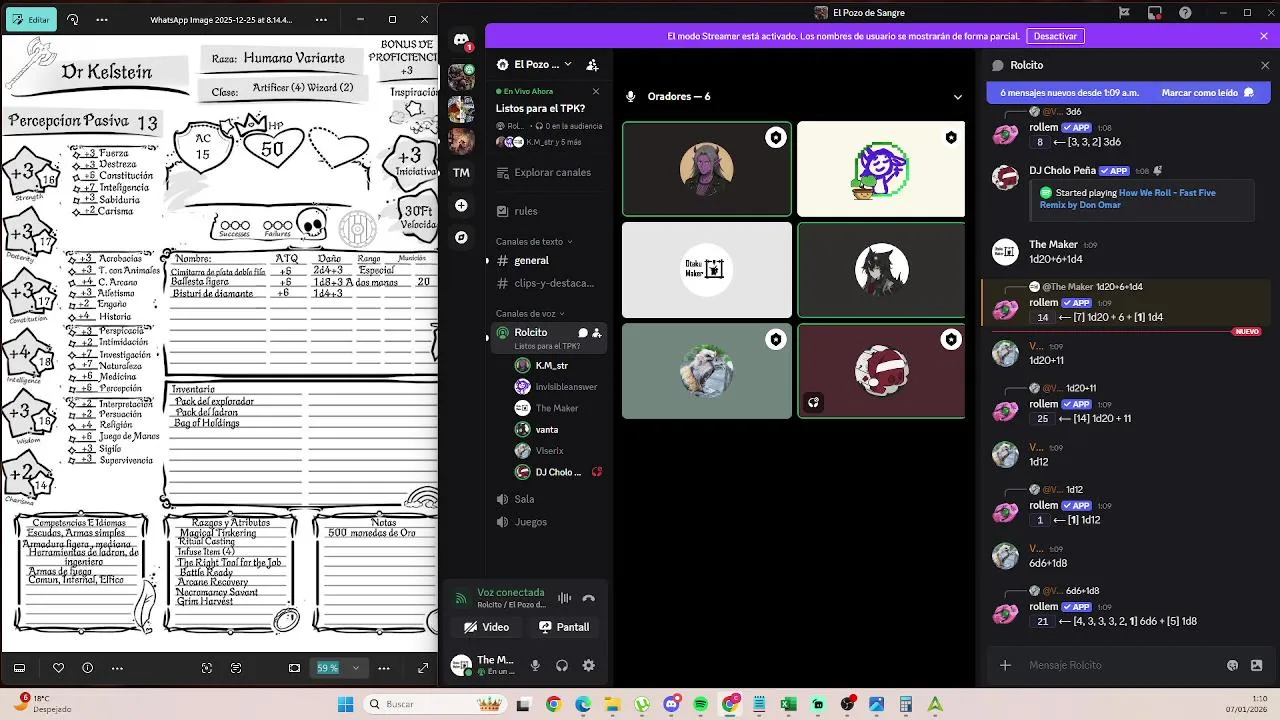Viewport: 1280px width, 720px height.
Task: Click add a server plus icon
Action: click(x=461, y=205)
